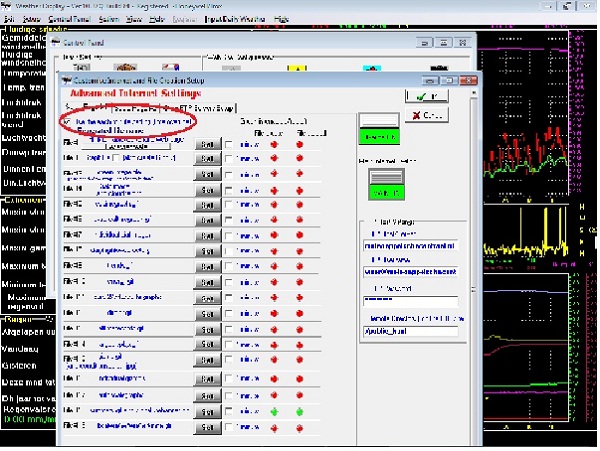Click the red upload indicator for File #12
This screenshot has width=600, height=451.
[300, 314]
